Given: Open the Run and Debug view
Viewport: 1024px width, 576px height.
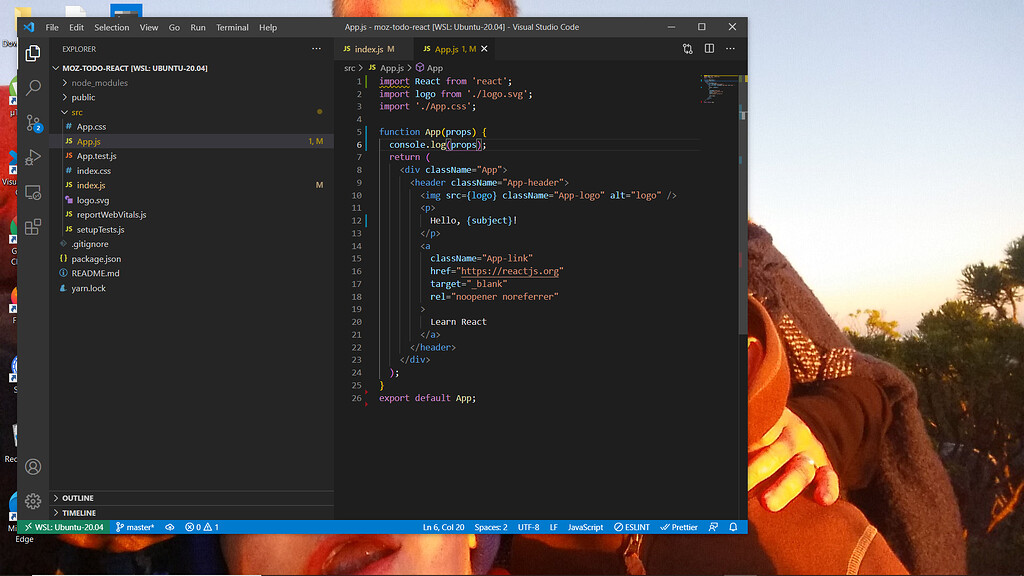Looking at the screenshot, I should [32, 158].
